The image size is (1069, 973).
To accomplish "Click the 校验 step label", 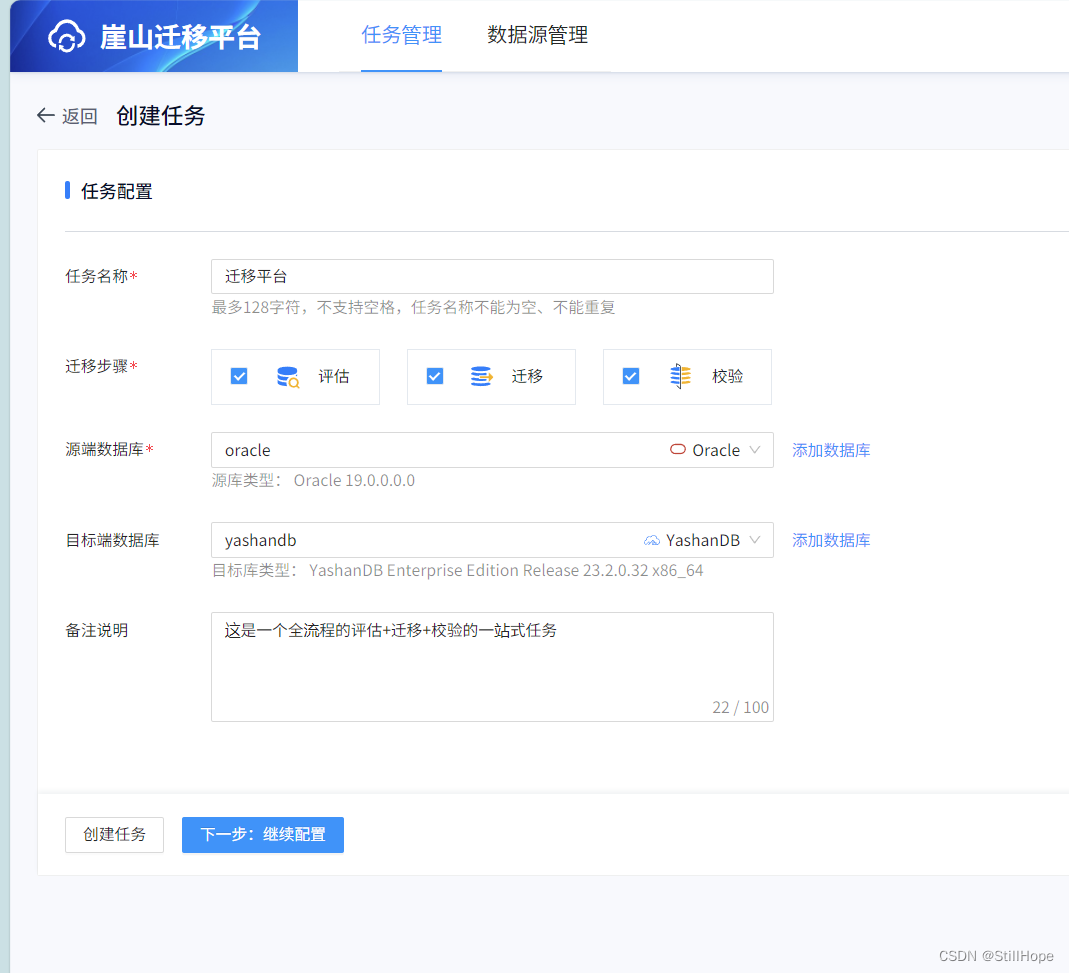I will coord(727,376).
